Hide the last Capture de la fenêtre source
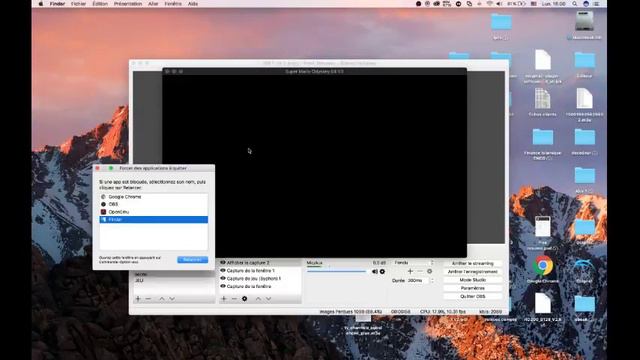The height and width of the screenshot is (360, 640). pyautogui.click(x=223, y=286)
